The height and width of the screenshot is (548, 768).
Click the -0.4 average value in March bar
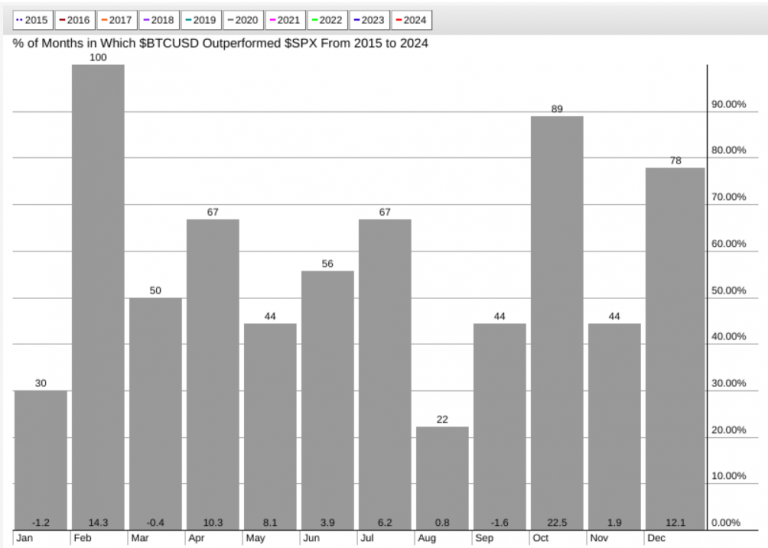click(x=155, y=523)
